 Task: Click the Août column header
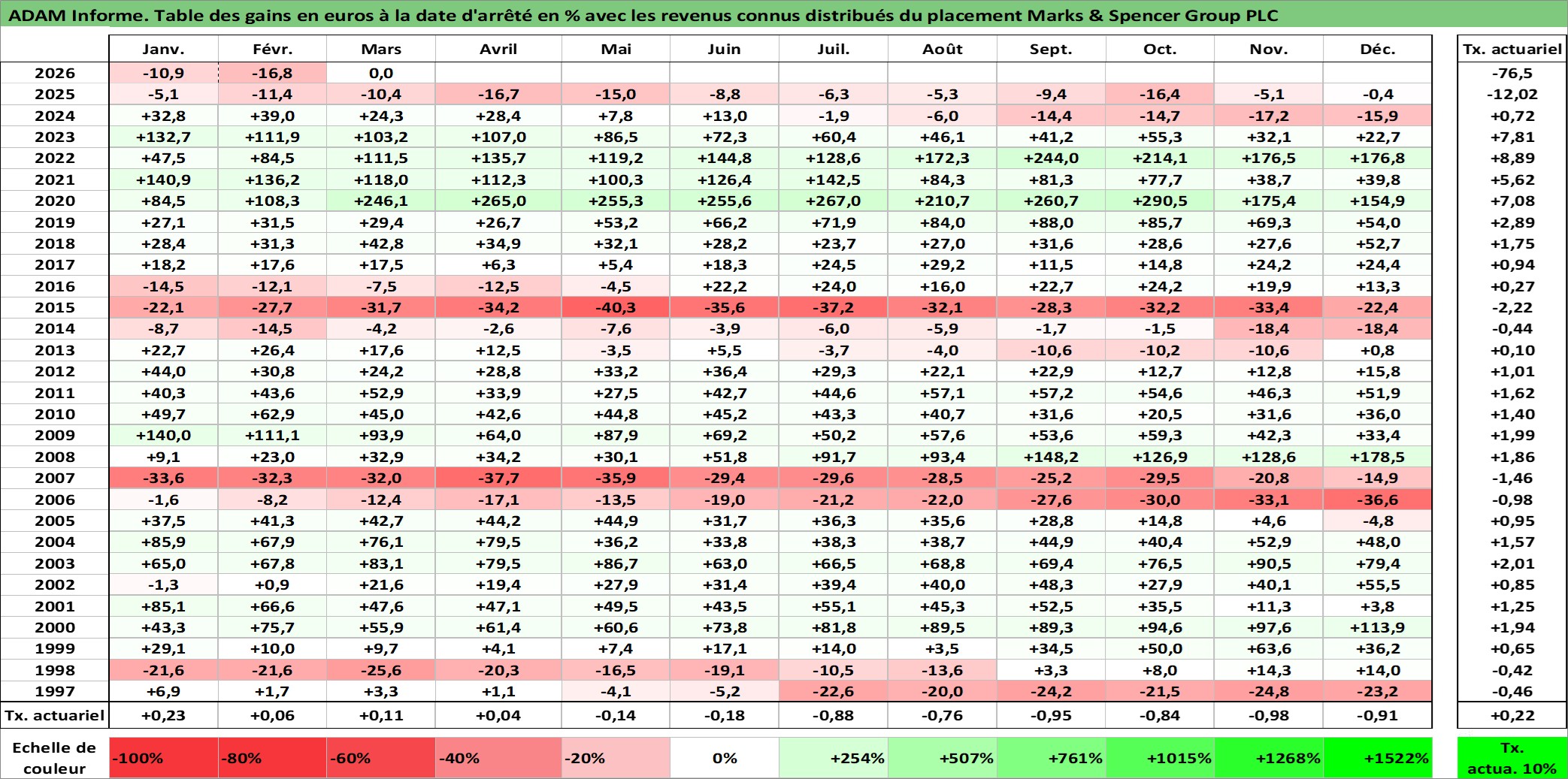click(x=942, y=49)
